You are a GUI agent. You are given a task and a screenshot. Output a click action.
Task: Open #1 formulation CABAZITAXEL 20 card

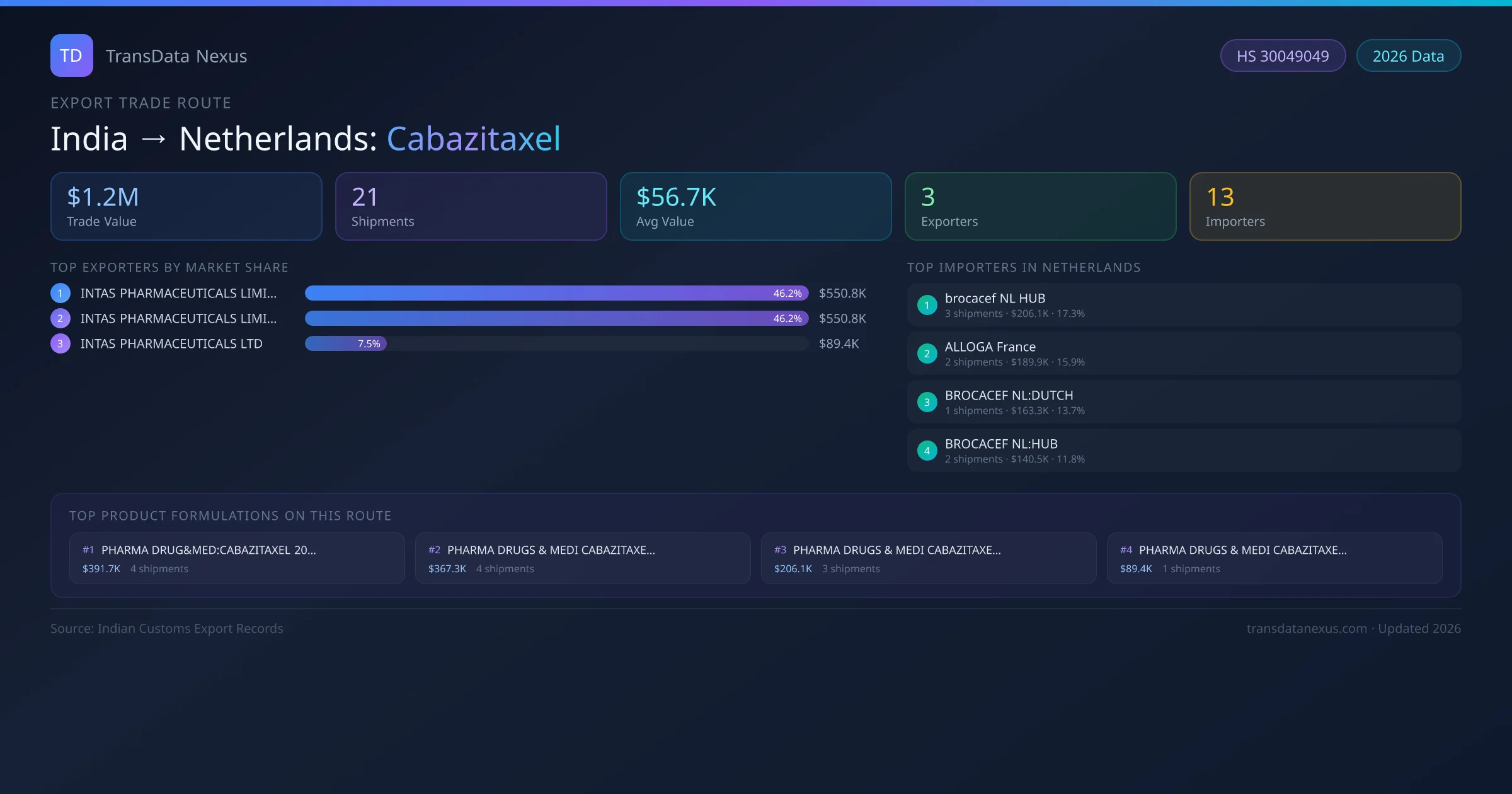pos(237,558)
